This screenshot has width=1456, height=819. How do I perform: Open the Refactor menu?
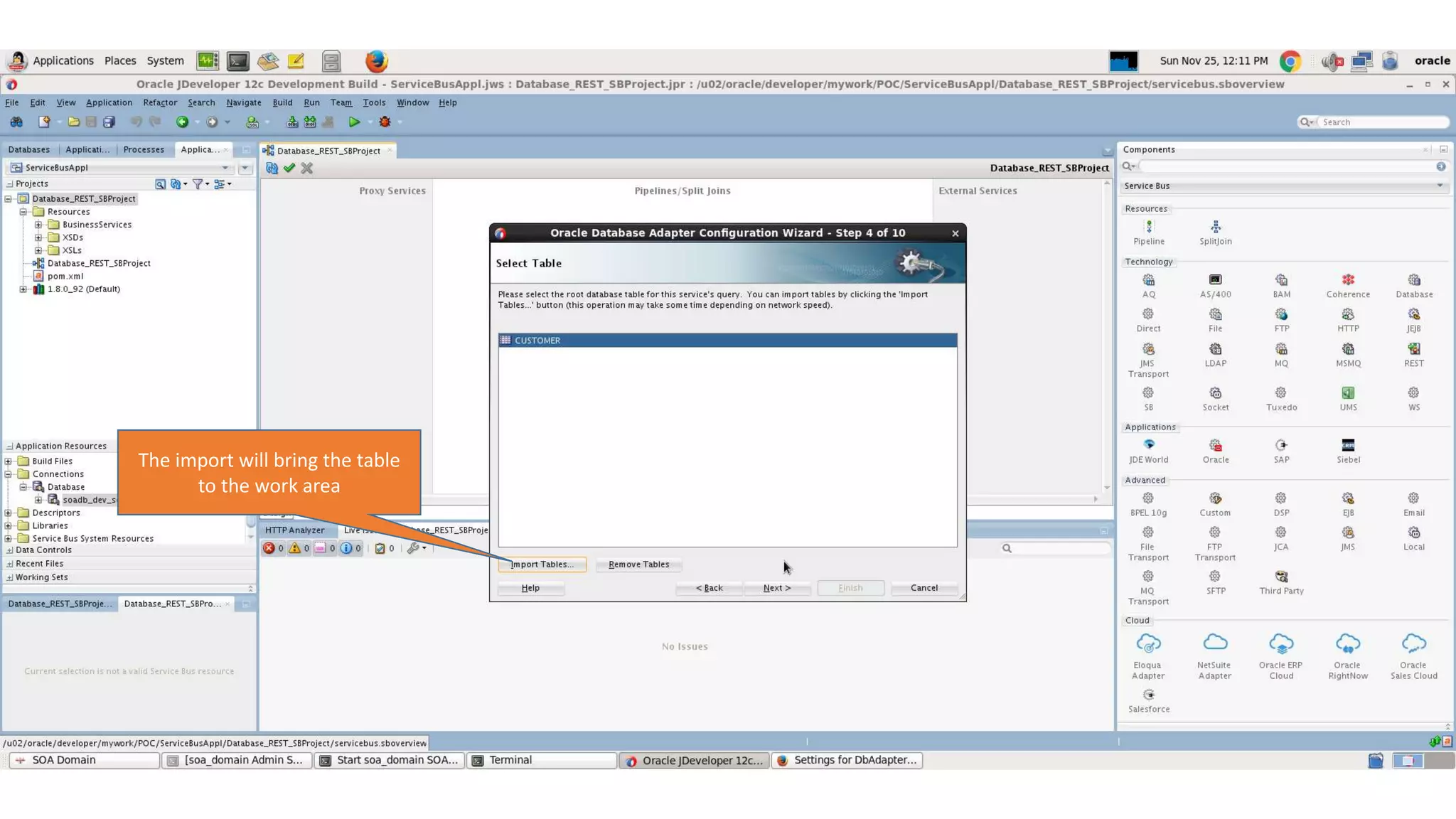[160, 103]
